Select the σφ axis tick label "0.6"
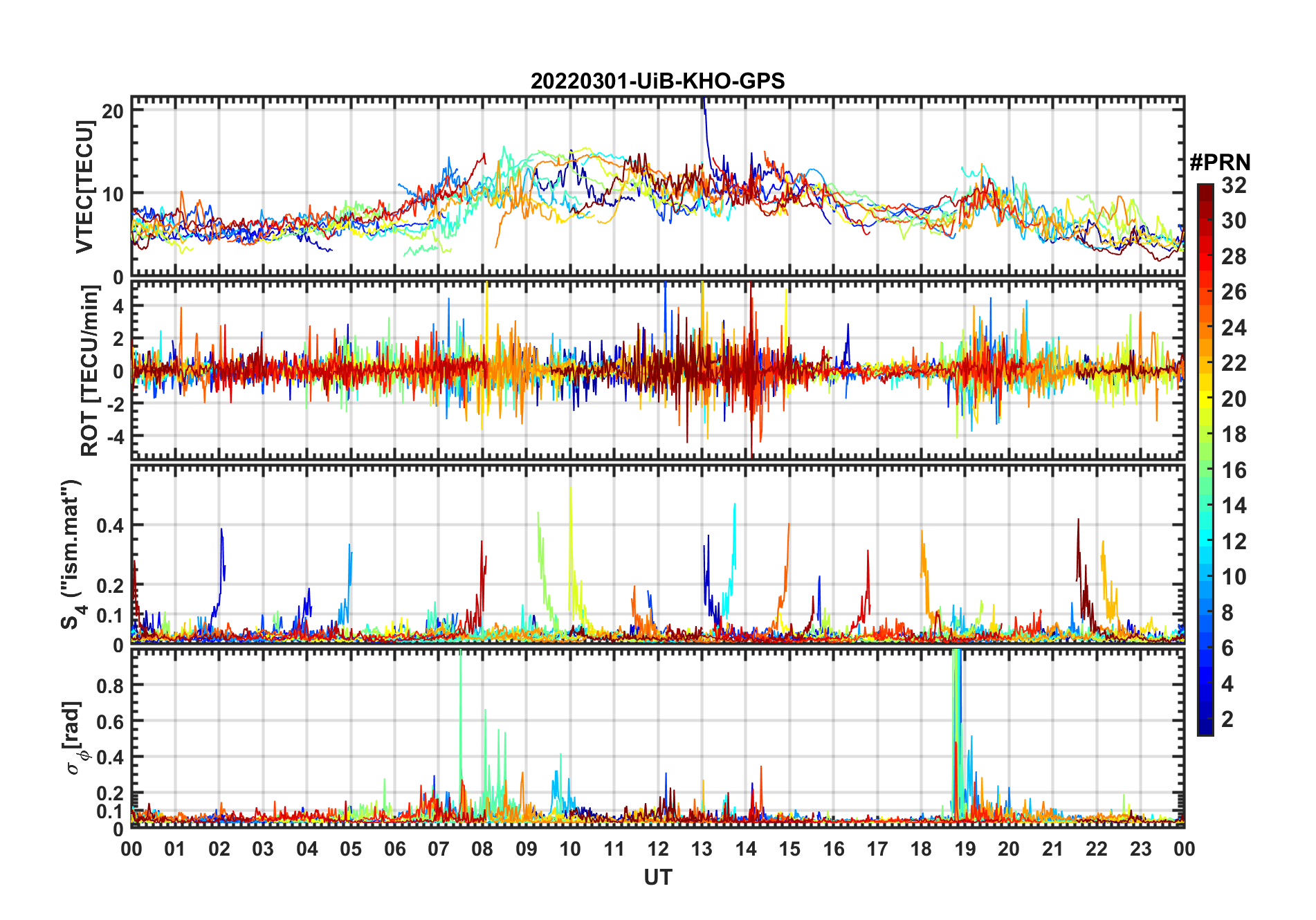Screen dimensions: 1316x920 [x=111, y=721]
